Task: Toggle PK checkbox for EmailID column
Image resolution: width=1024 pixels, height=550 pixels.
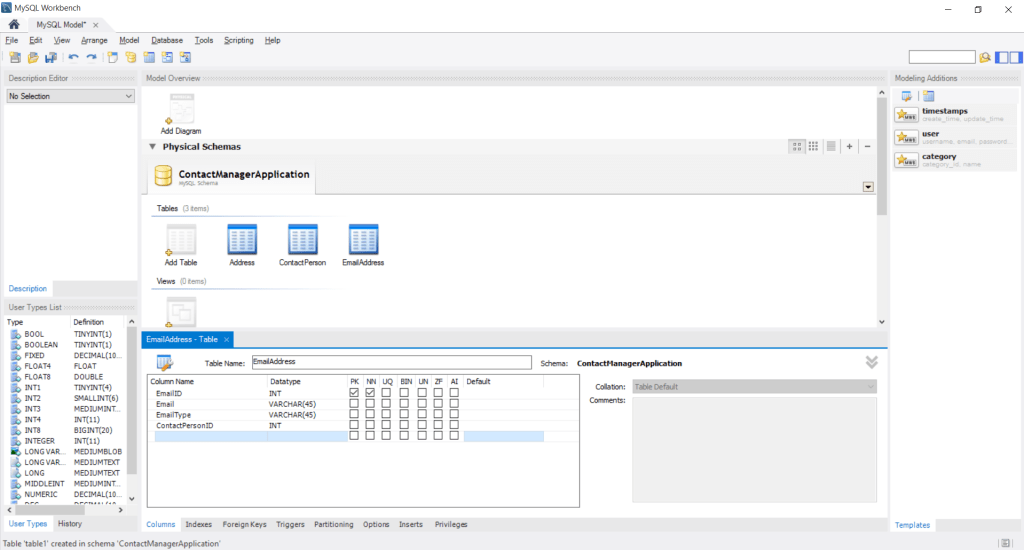Action: 354,393
